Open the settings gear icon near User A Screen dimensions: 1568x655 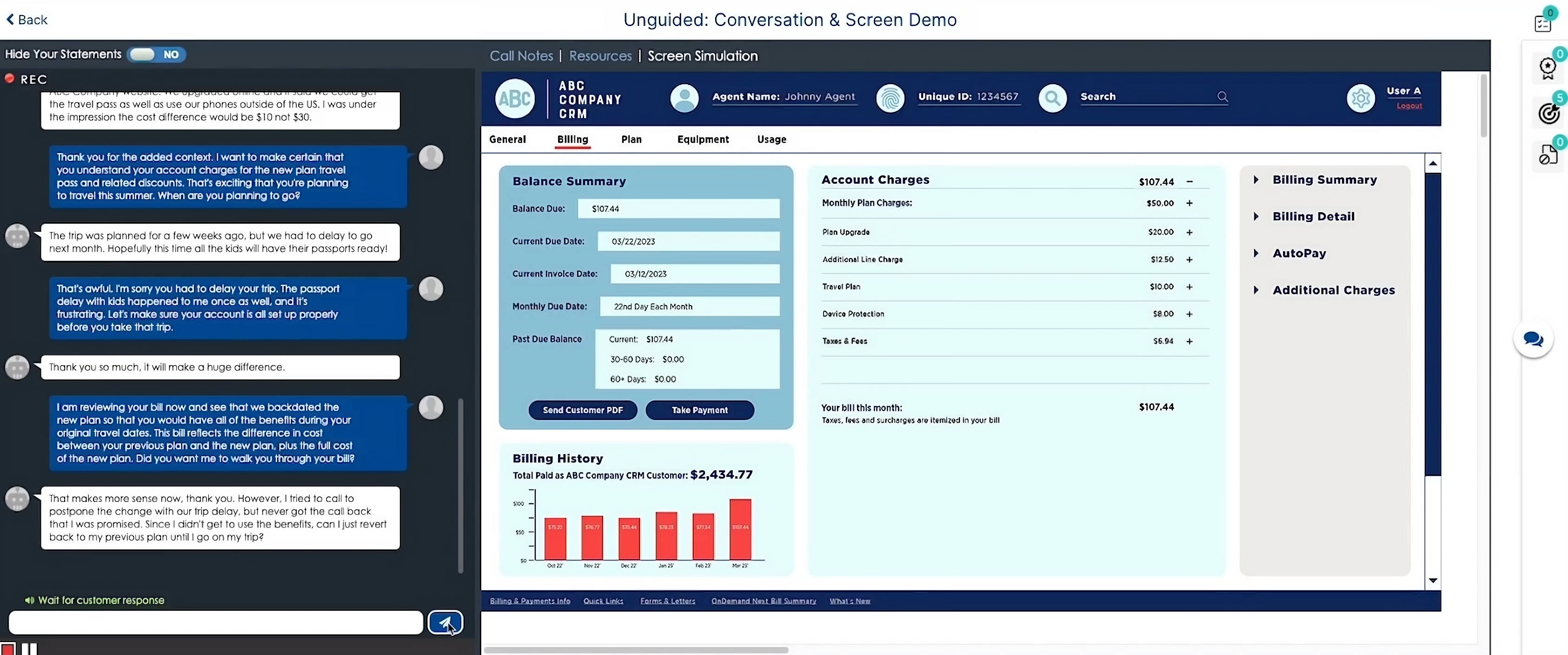(x=1361, y=98)
